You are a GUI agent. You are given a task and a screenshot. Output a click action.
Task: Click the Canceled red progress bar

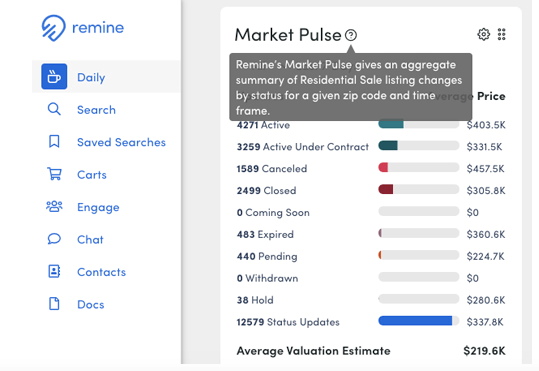click(418, 167)
